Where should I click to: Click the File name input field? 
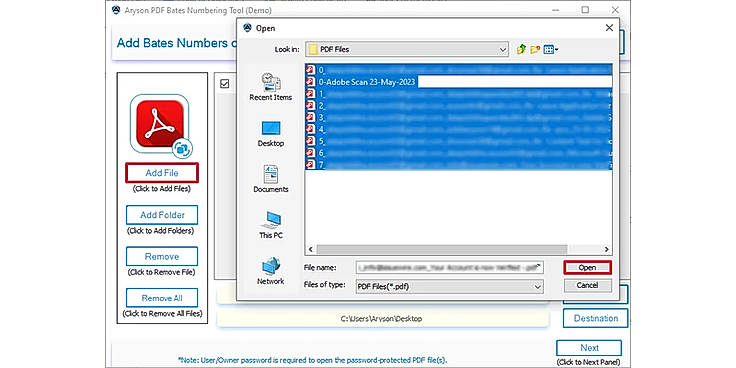[449, 268]
